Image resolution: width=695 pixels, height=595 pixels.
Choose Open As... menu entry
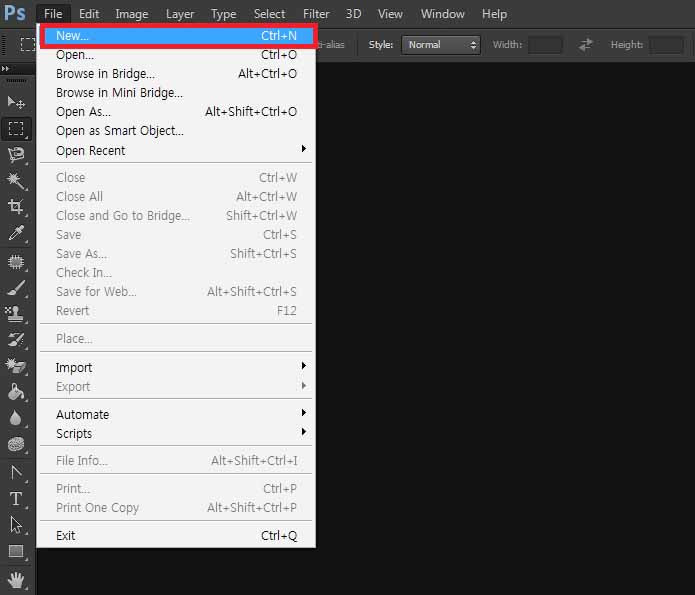click(177, 112)
